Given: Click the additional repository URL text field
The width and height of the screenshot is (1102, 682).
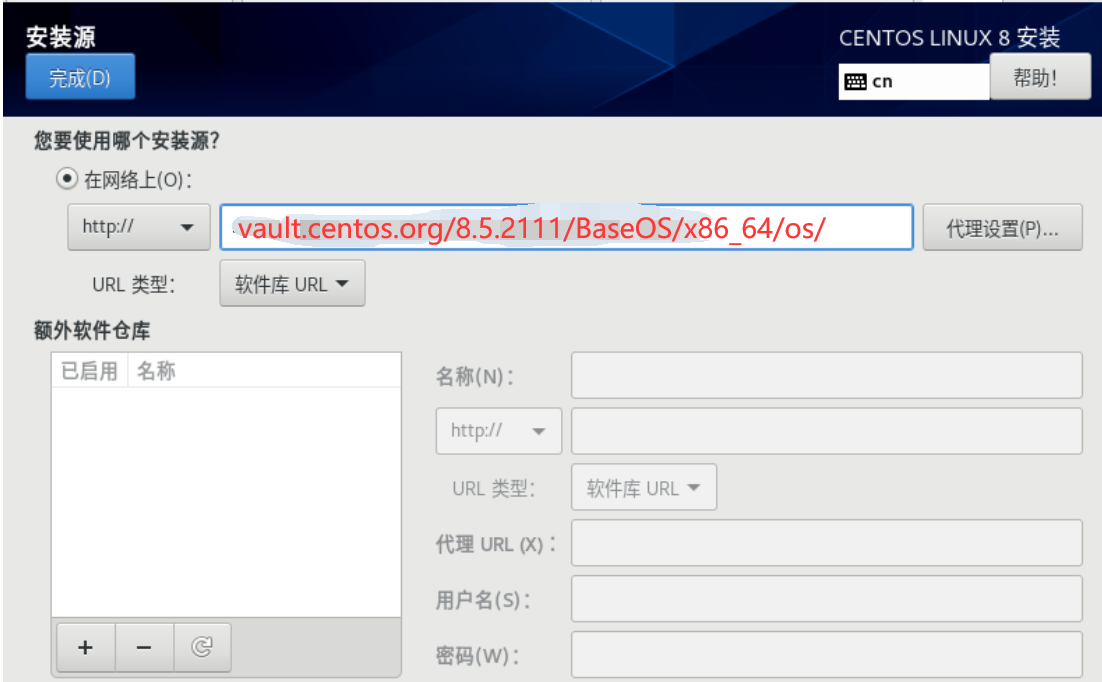Looking at the screenshot, I should pyautogui.click(x=826, y=431).
